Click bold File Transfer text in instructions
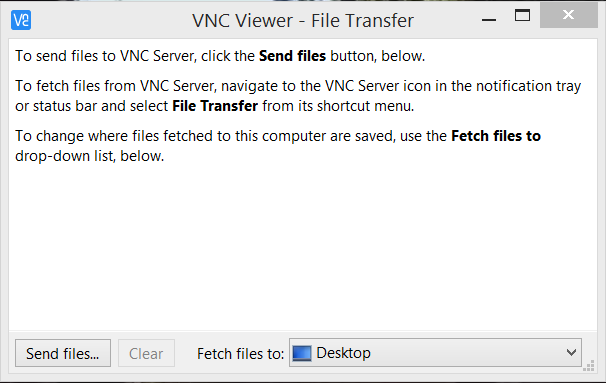Viewport: 606px width, 383px height. (x=215, y=106)
